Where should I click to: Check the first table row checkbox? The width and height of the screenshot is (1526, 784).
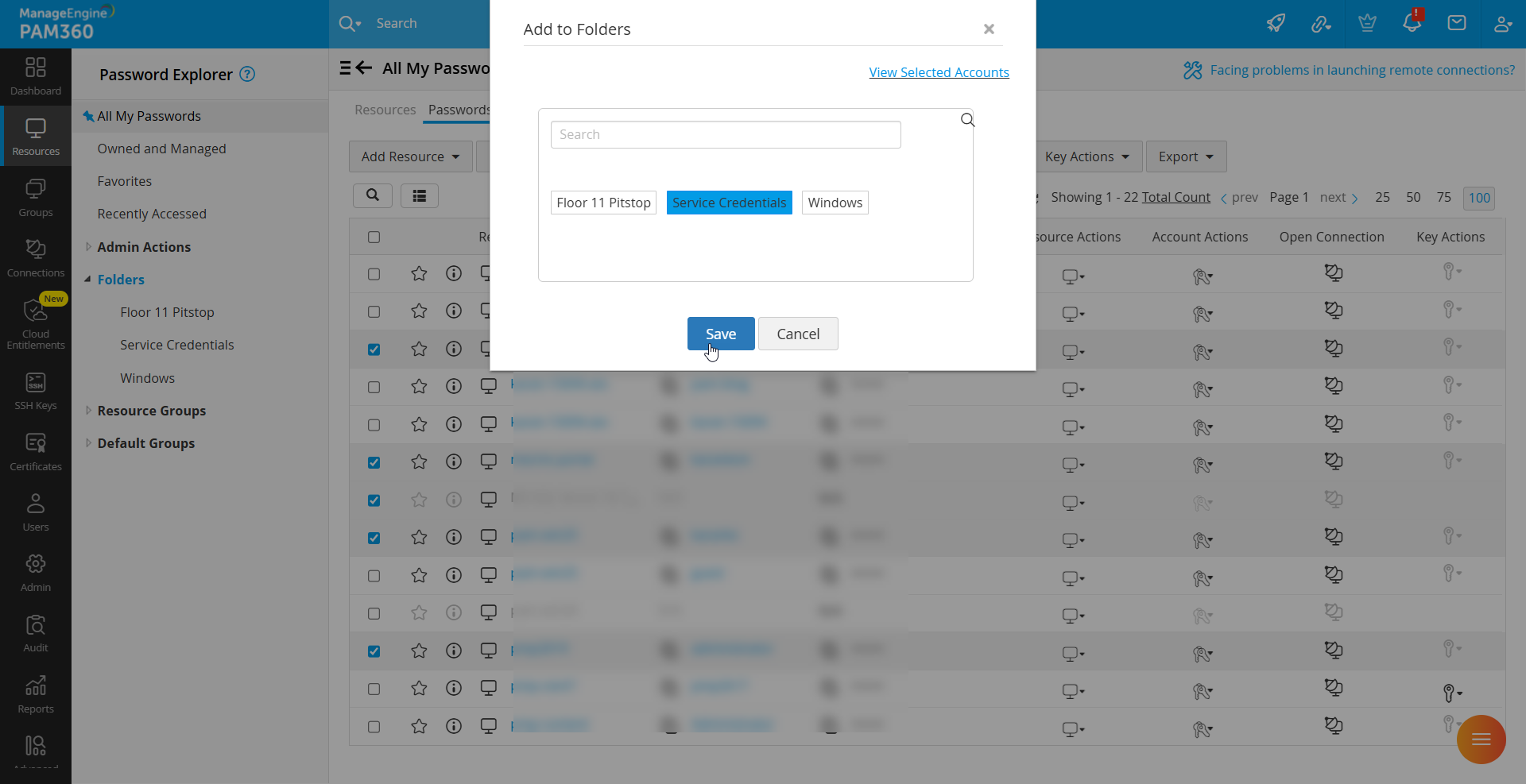tap(374, 274)
